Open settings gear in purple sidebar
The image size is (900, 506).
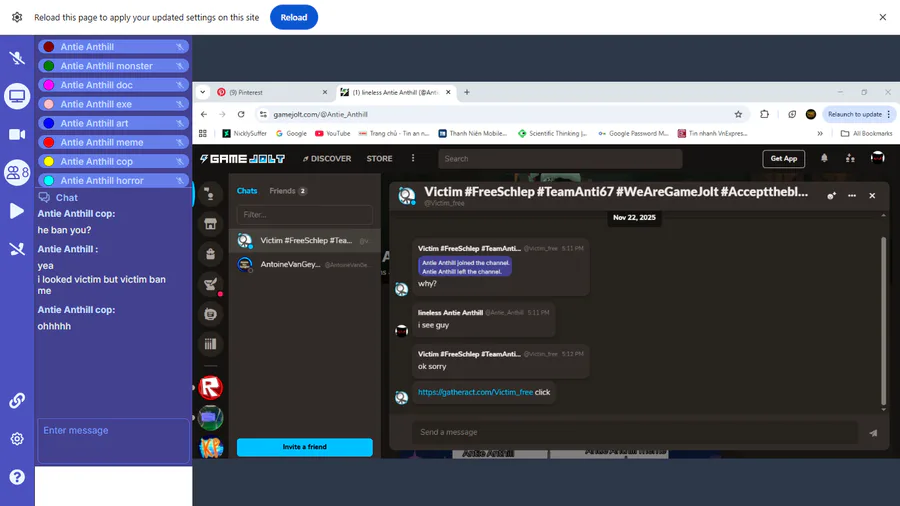tap(17, 439)
